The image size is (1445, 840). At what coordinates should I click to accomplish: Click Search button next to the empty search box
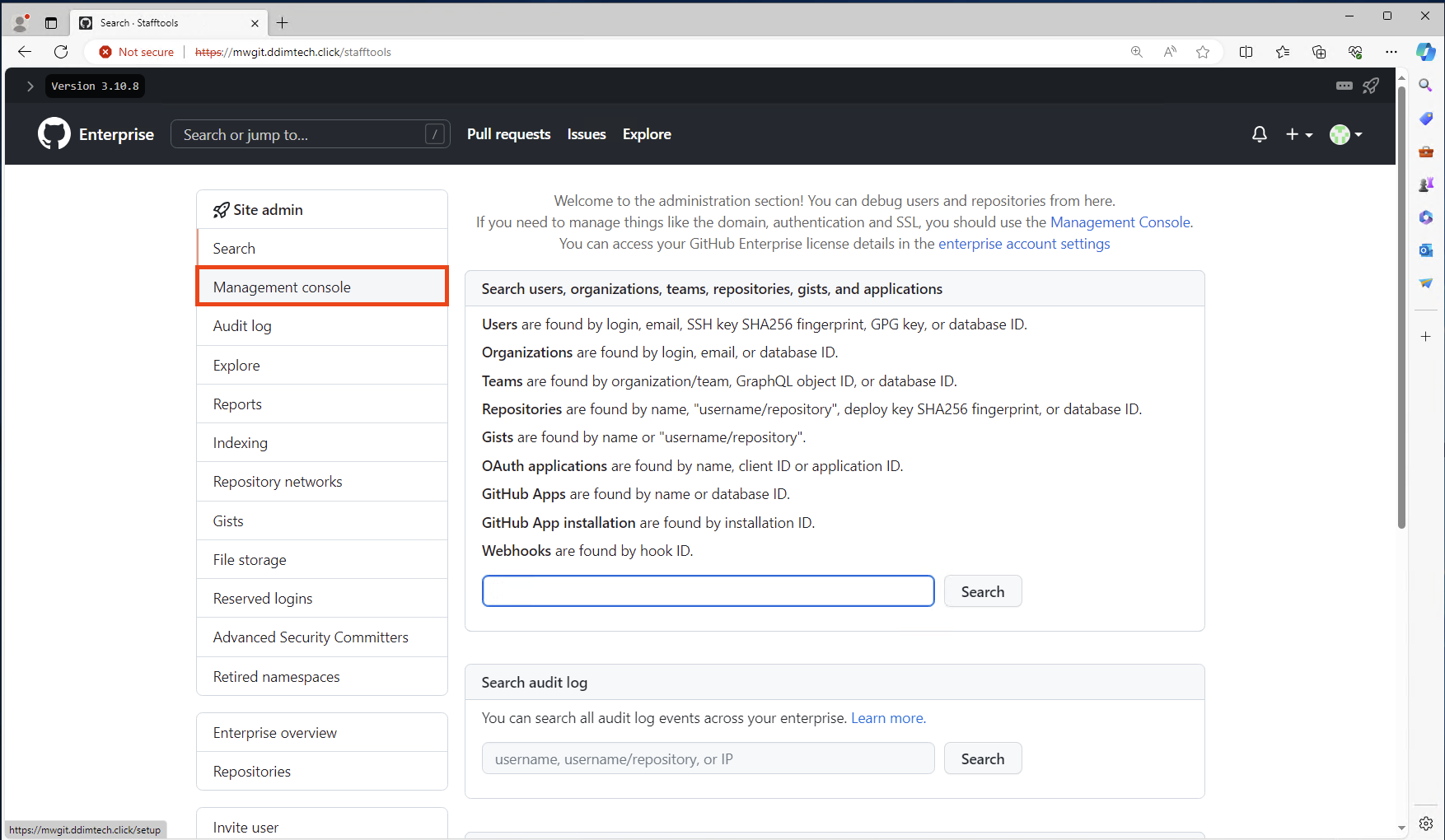coord(983,591)
